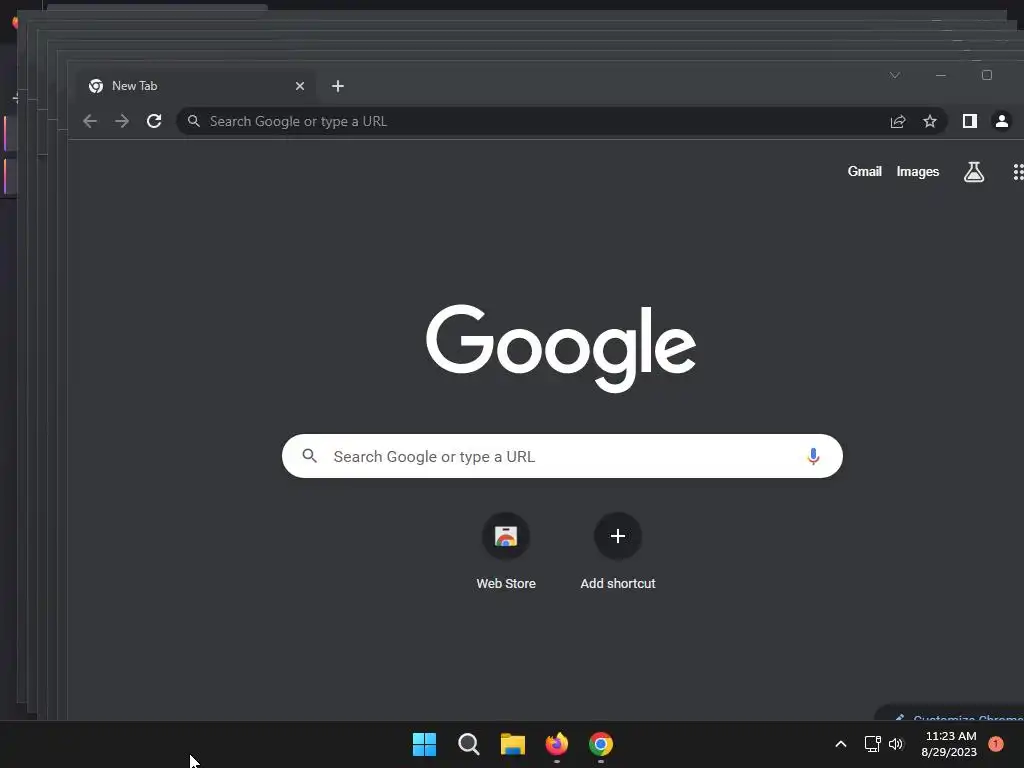The image size is (1024, 768).
Task: Minimize the Chrome window
Action: point(940,75)
